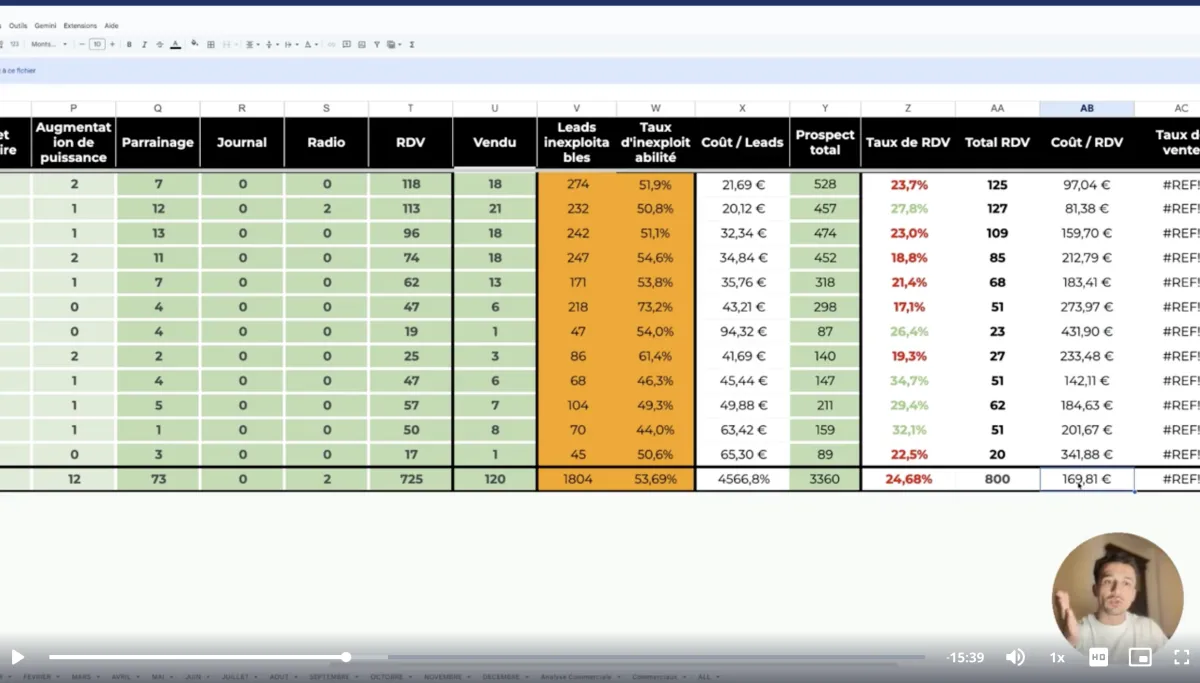Screen dimensions: 1200x683
Task: Open the Gemini menu
Action: (45, 25)
